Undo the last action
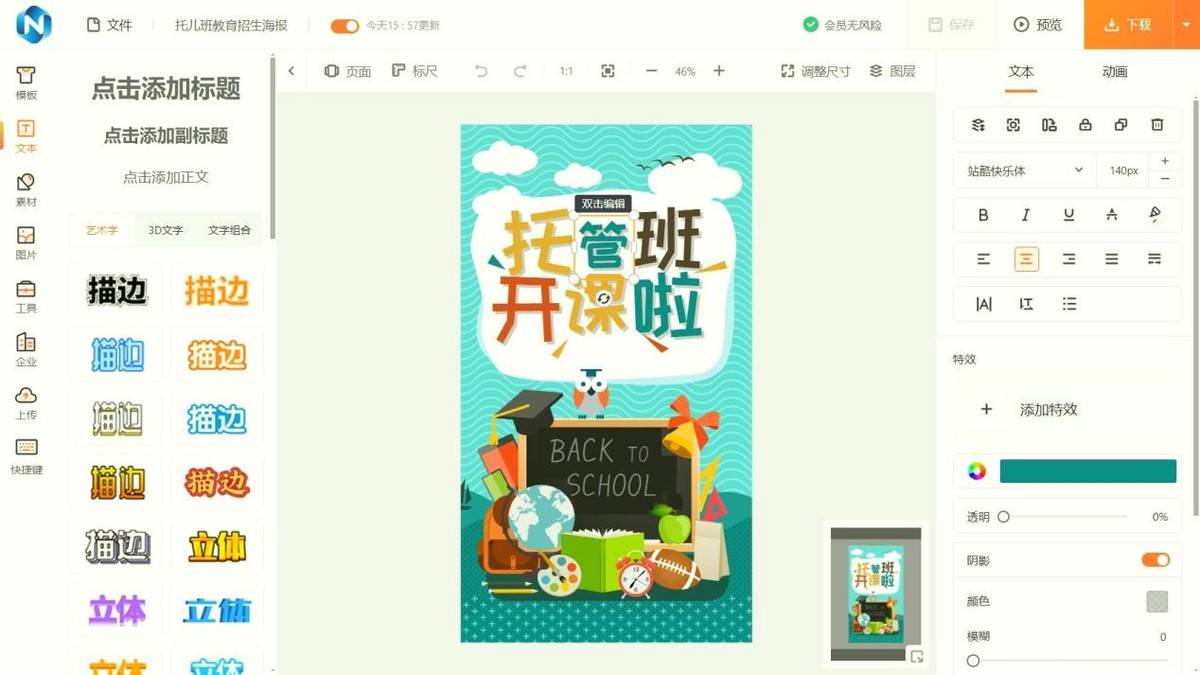The image size is (1200, 675). coord(481,71)
